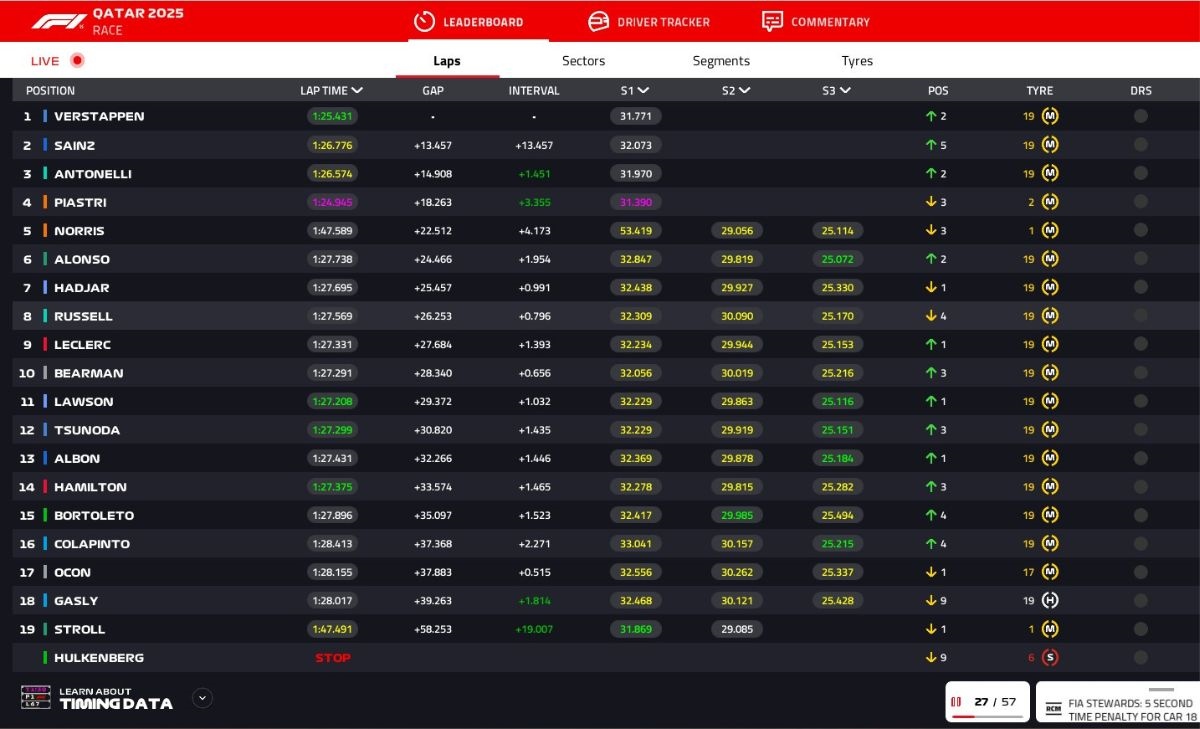Click Verstappen's DRS indicator dot
The height and width of the screenshot is (729, 1200).
click(1141, 116)
